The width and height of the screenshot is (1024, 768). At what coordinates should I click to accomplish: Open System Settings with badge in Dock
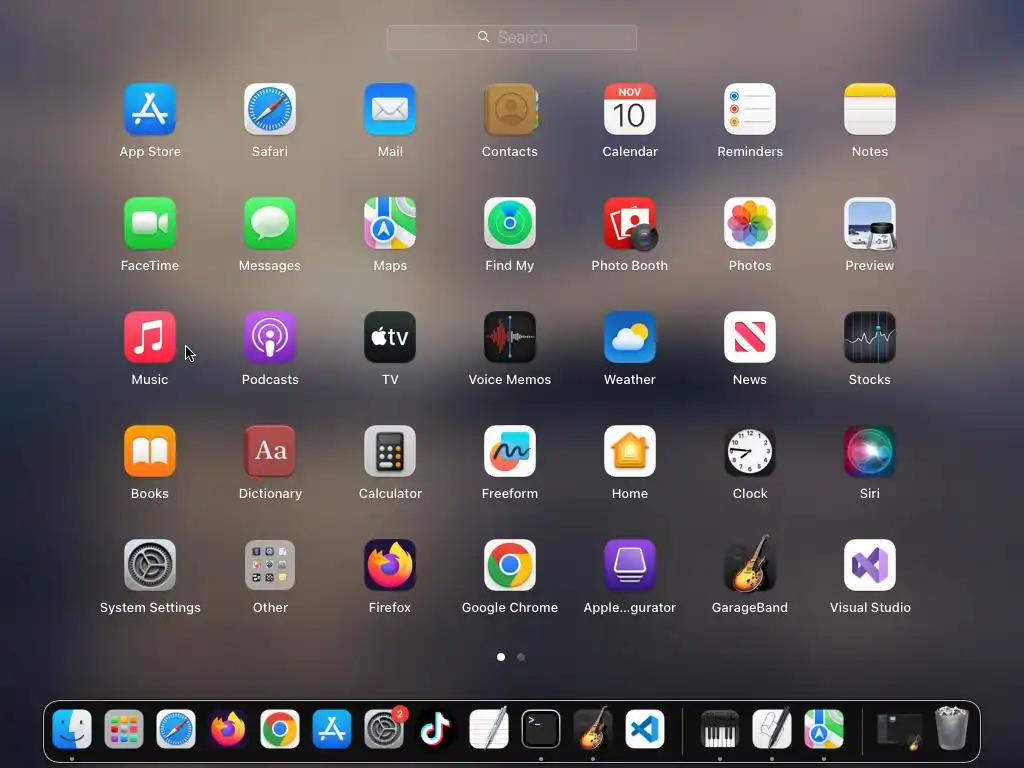pos(384,729)
